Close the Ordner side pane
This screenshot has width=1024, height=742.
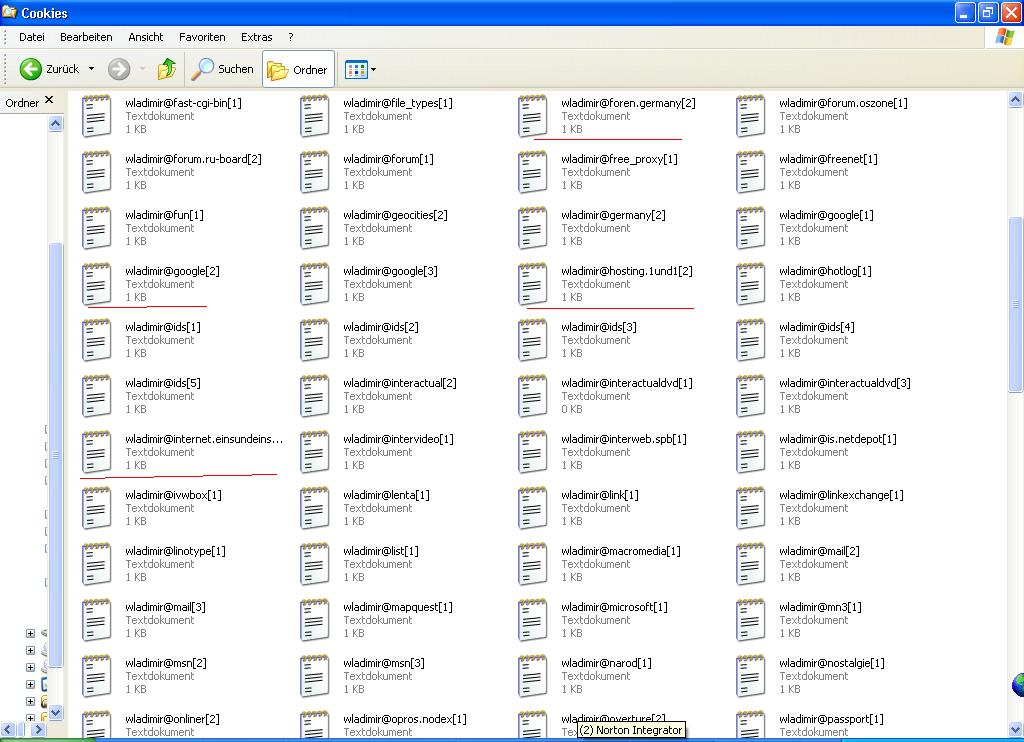coord(49,100)
